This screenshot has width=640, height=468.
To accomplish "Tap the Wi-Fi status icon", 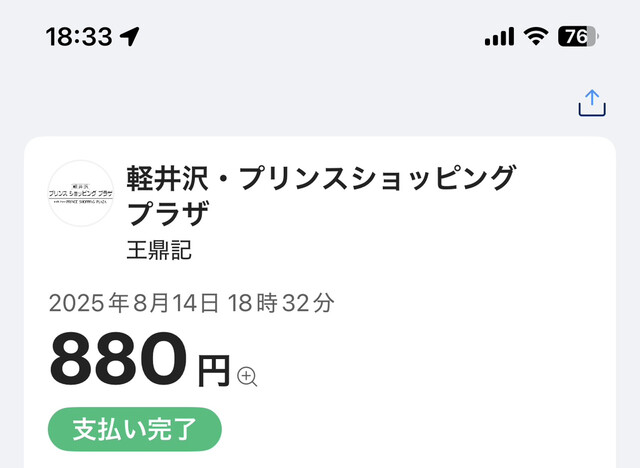I will coord(537,37).
